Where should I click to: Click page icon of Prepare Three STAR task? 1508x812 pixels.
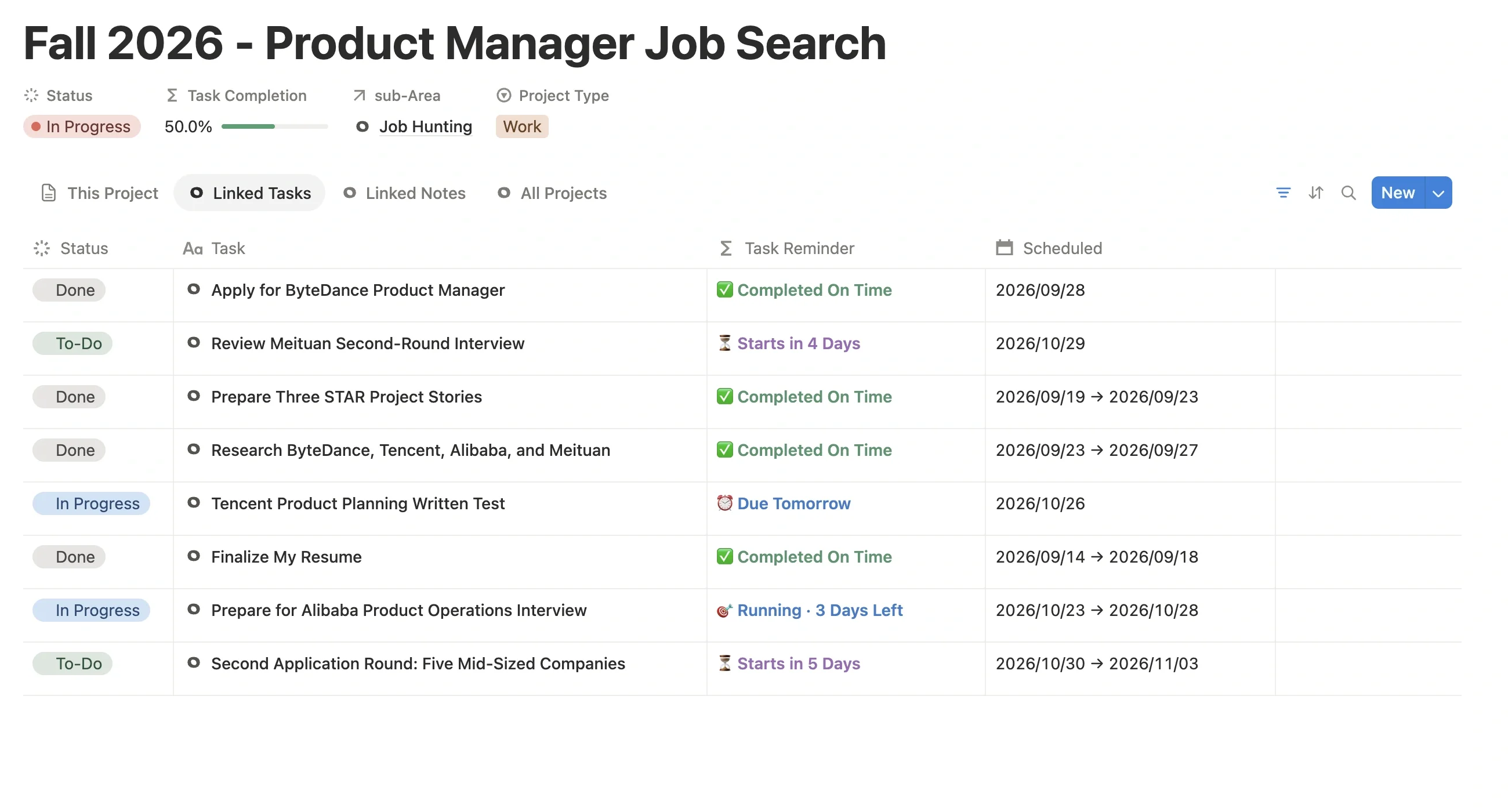[x=193, y=396]
